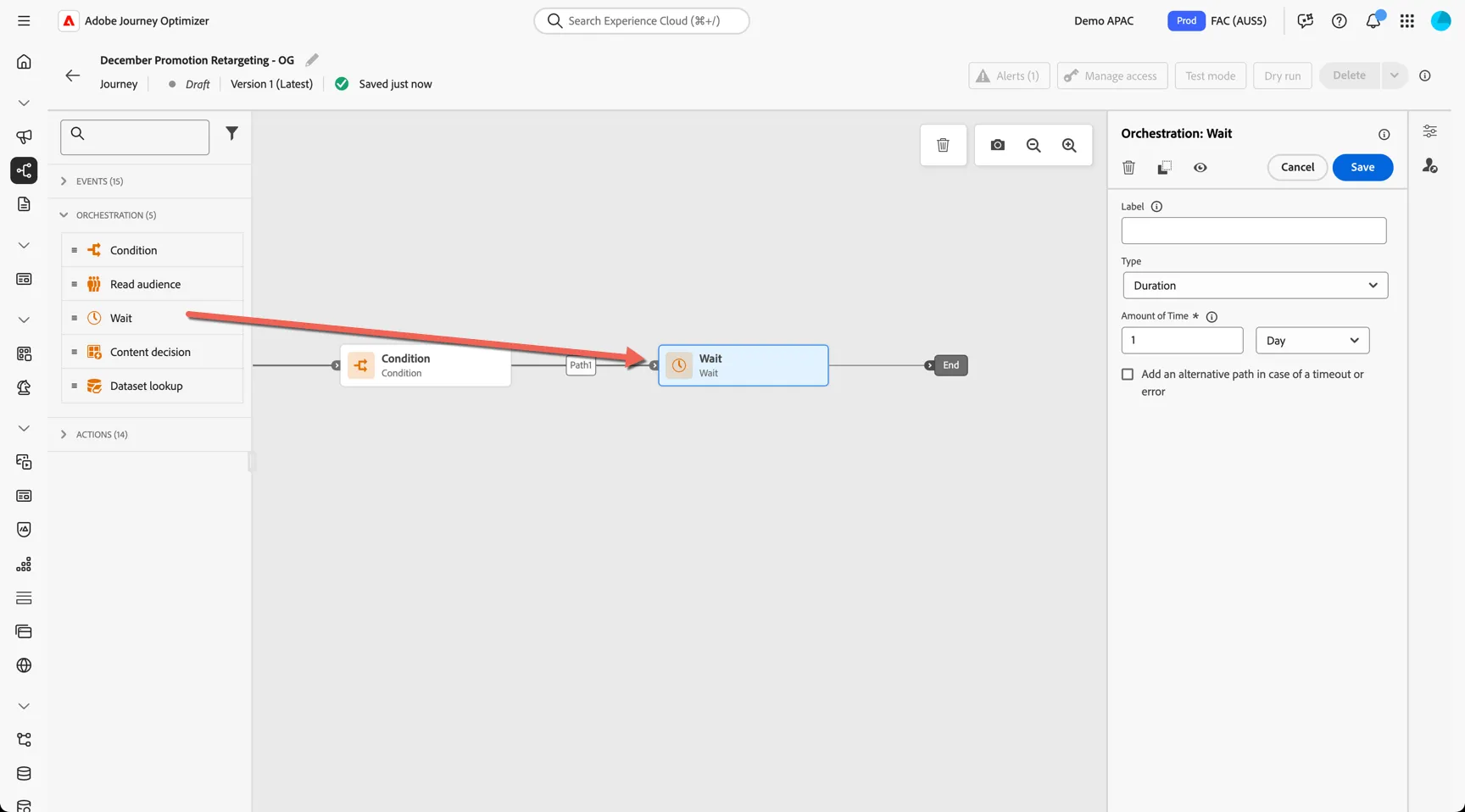The width and height of the screenshot is (1465, 812).
Task: Select the Condition node on canvas
Action: (x=426, y=365)
